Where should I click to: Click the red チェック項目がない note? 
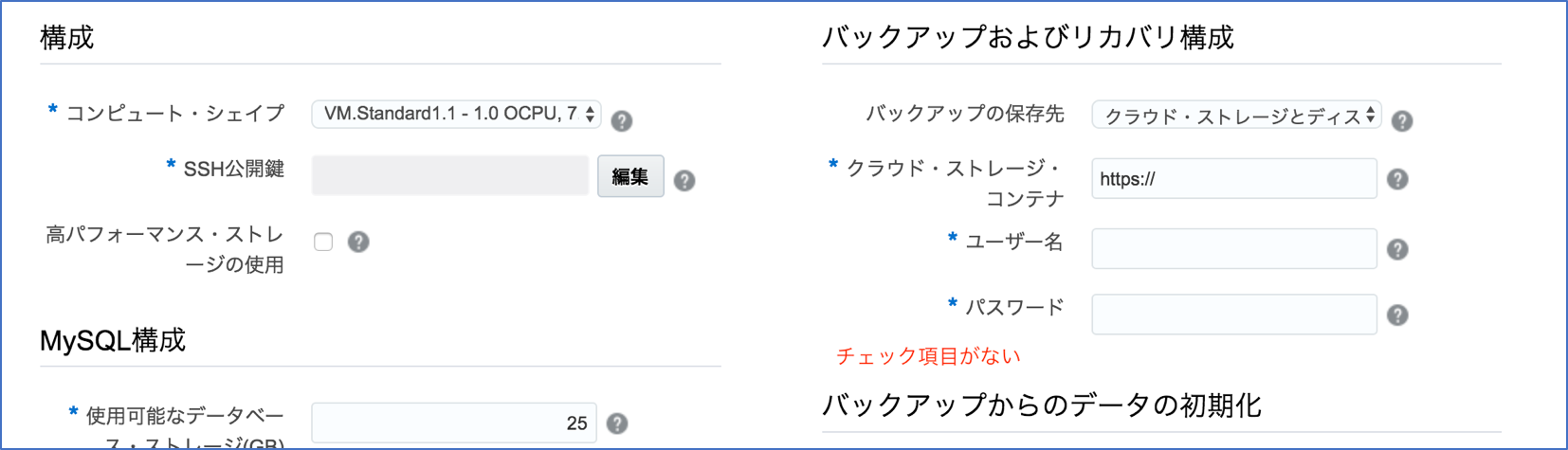click(x=928, y=356)
